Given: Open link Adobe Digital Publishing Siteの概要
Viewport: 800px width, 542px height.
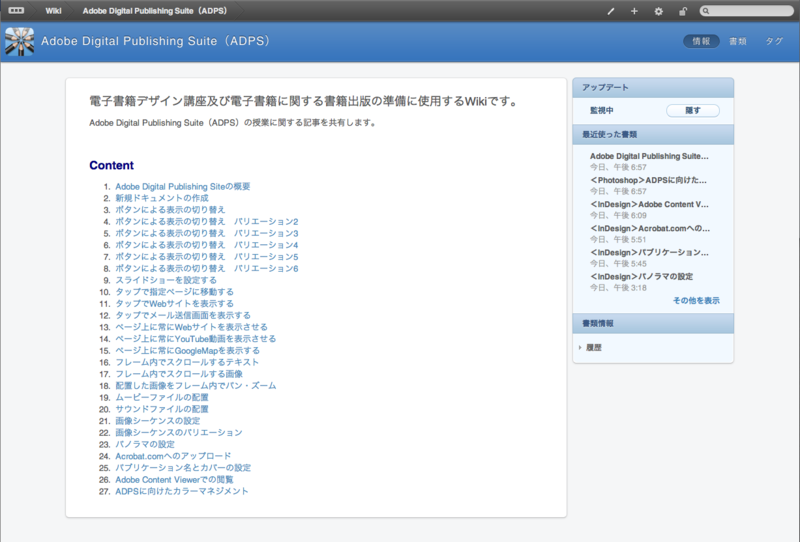Looking at the screenshot, I should (x=183, y=187).
